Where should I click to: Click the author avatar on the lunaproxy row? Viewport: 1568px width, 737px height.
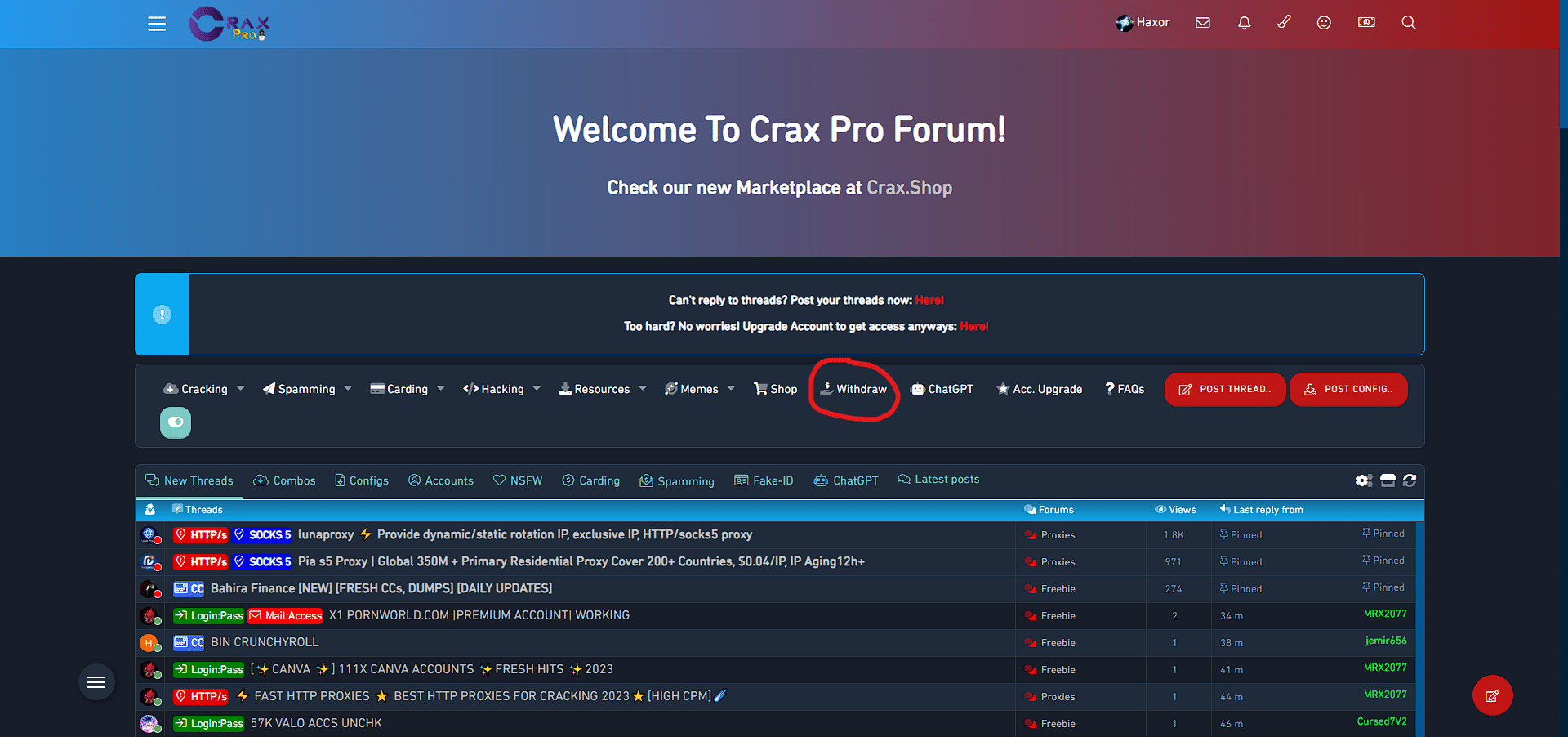pyautogui.click(x=149, y=535)
